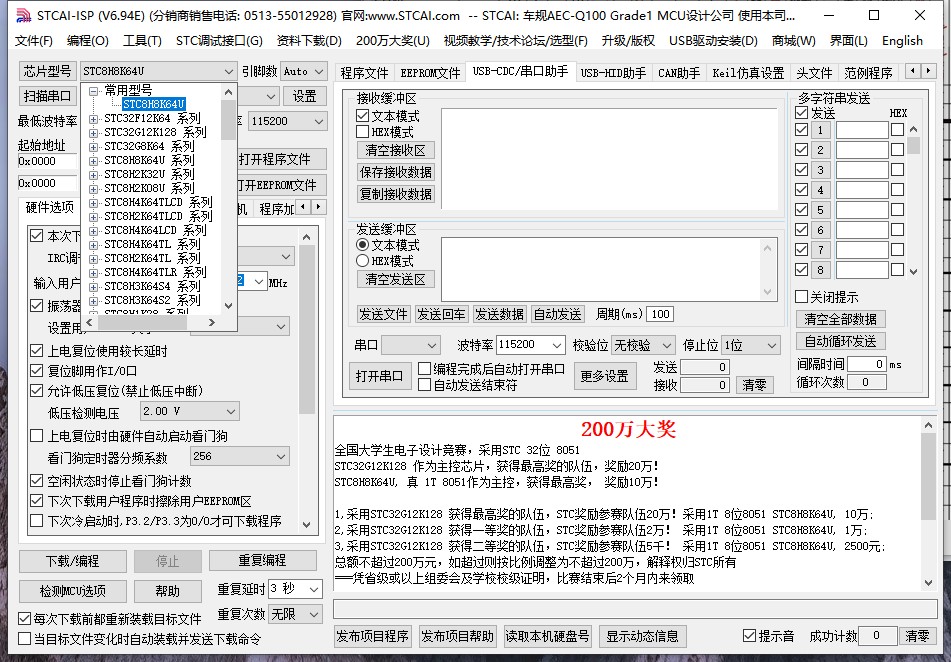Image resolution: width=951 pixels, height=662 pixels.
Task: Enable 上电复位时由硬件自动启动看门狗 checkbox
Action: point(36,436)
